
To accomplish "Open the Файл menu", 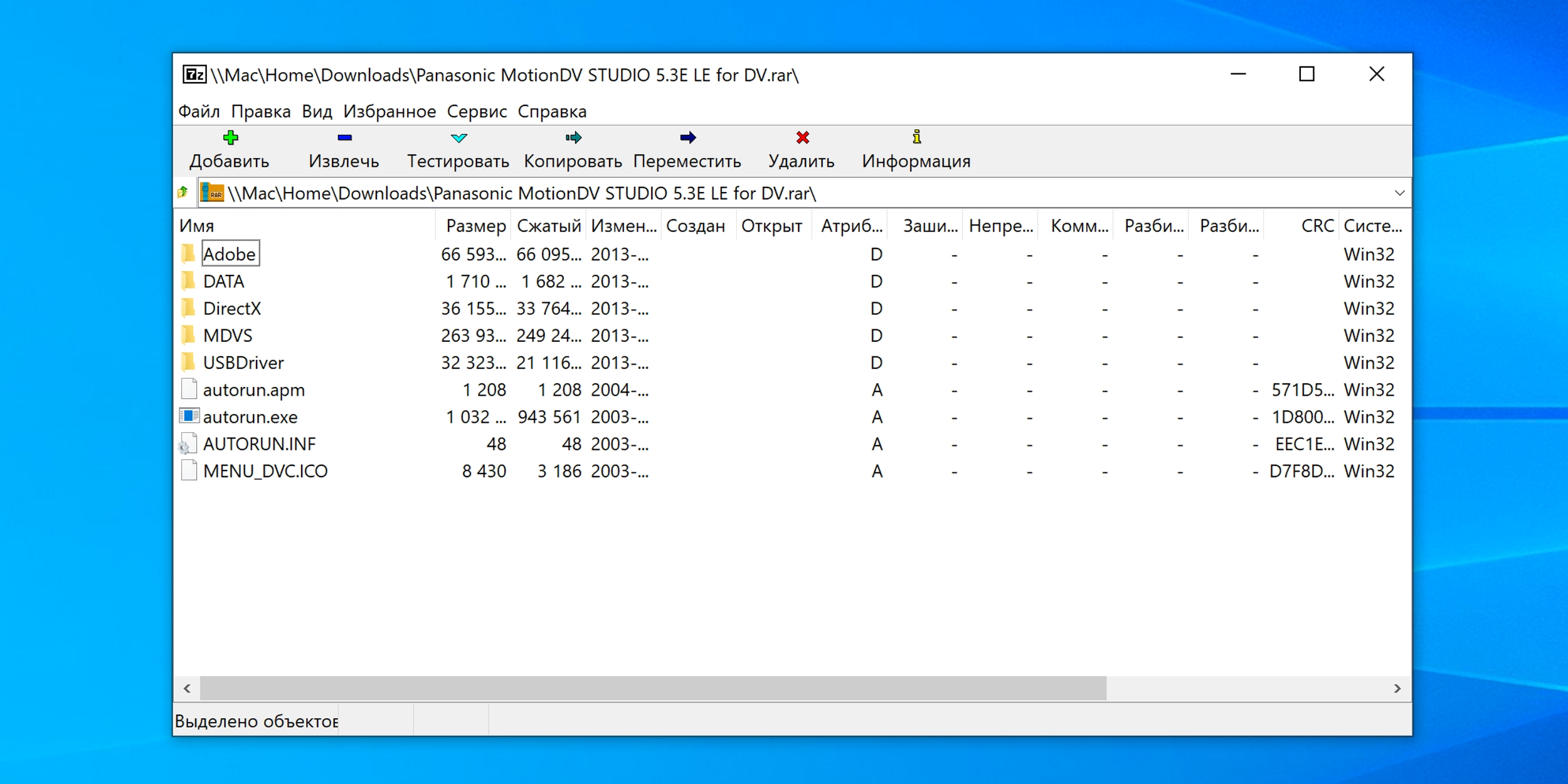I will [x=199, y=112].
